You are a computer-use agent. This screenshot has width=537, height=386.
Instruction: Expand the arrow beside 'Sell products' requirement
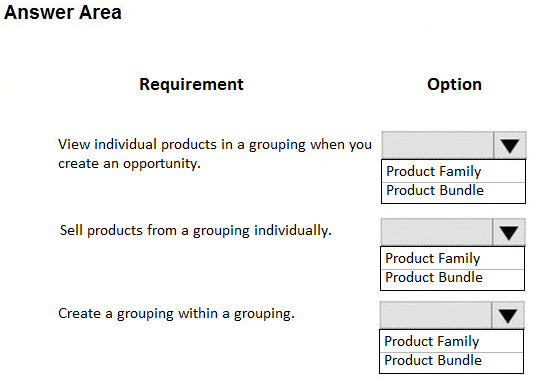pyautogui.click(x=509, y=233)
